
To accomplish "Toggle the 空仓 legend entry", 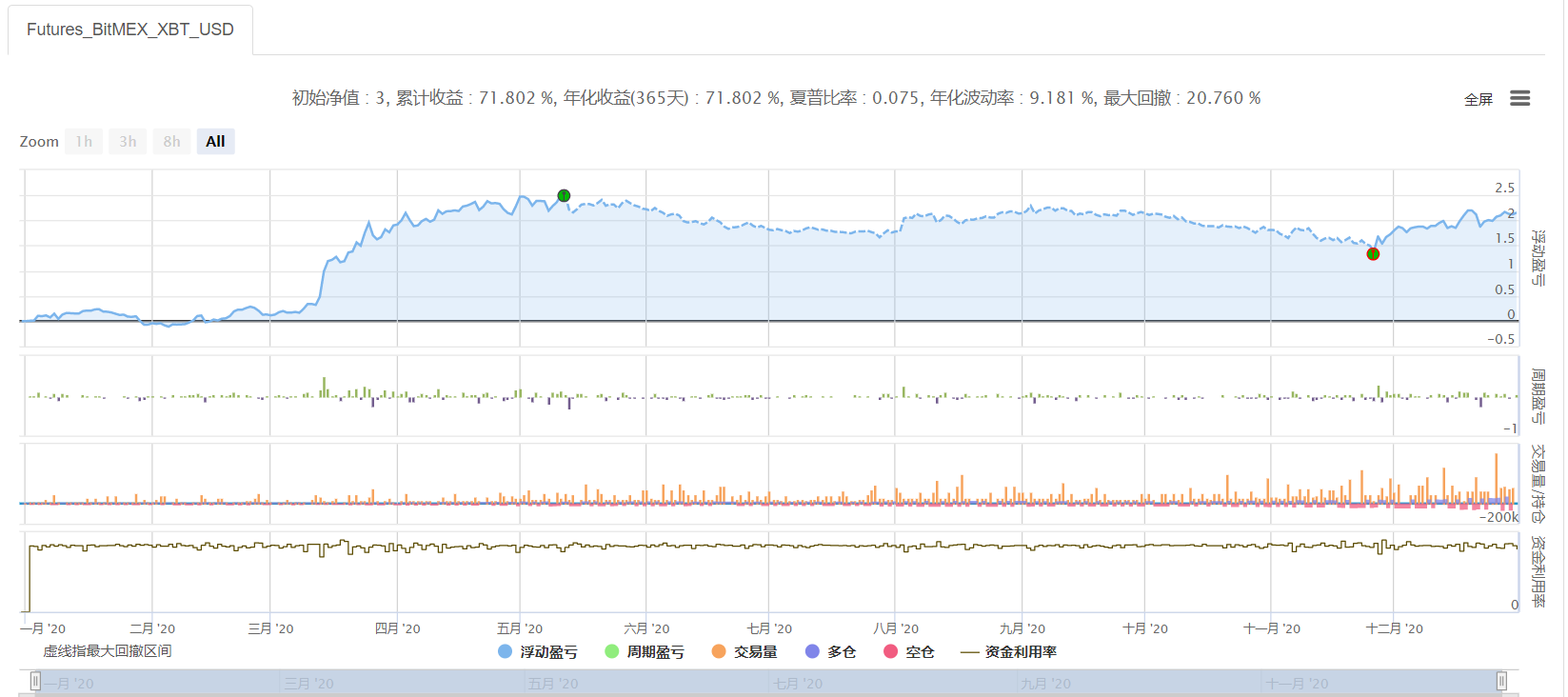I will pyautogui.click(x=909, y=652).
